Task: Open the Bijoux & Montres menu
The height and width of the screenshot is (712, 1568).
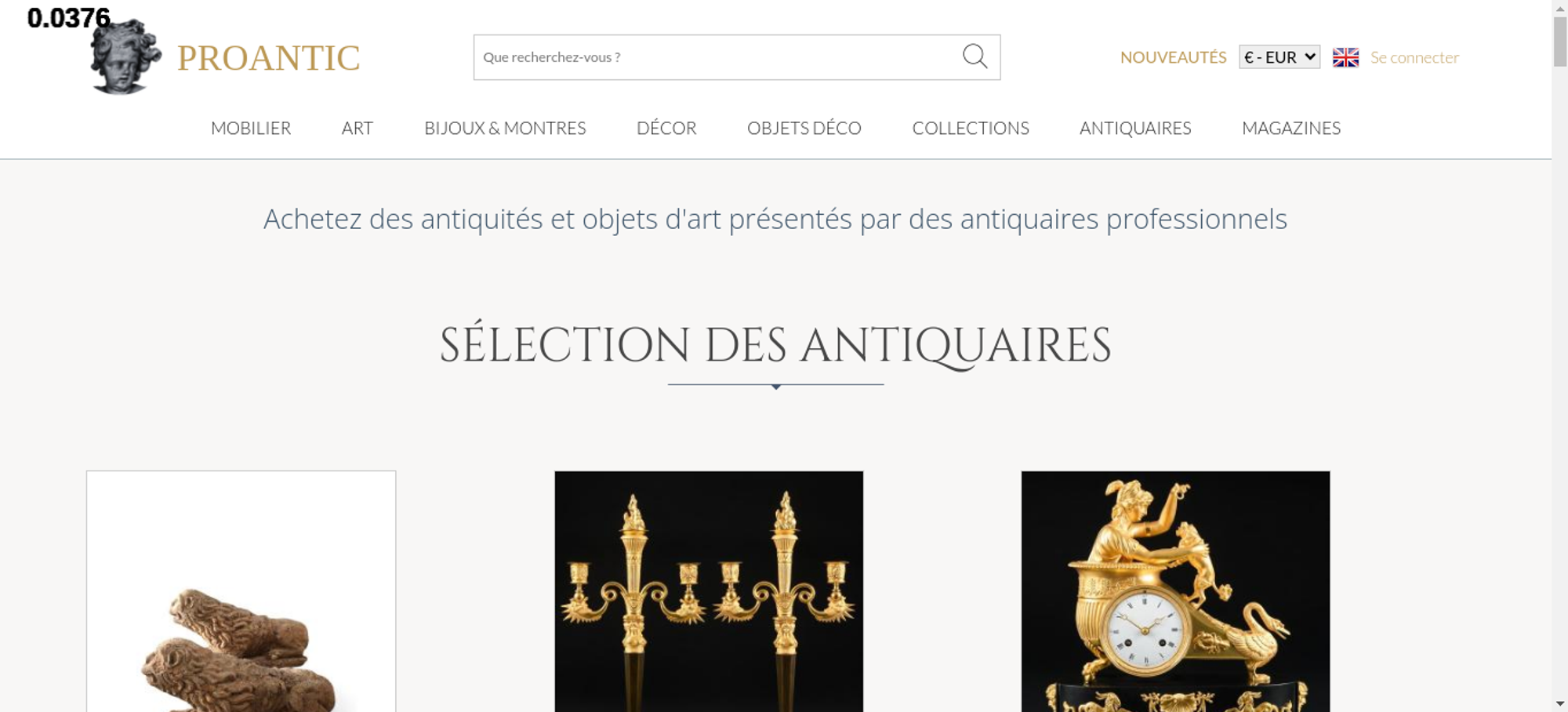Action: 505,128
